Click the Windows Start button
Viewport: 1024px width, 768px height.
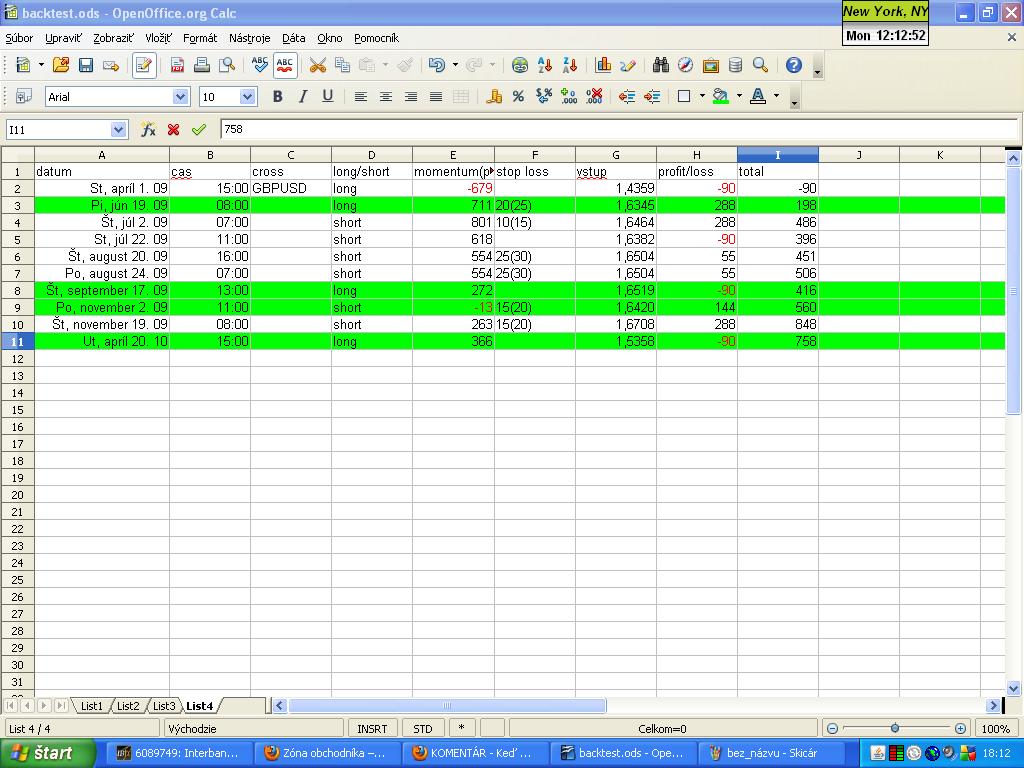click(42, 753)
